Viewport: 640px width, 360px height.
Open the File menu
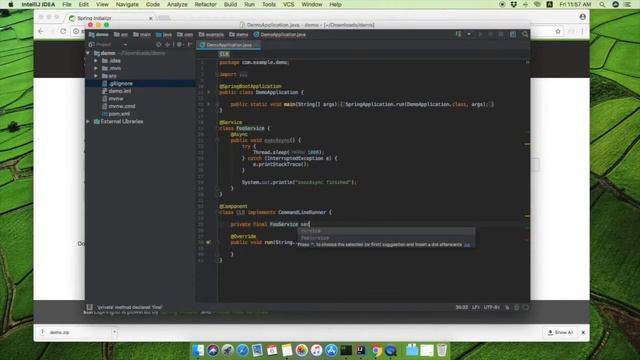point(67,4)
